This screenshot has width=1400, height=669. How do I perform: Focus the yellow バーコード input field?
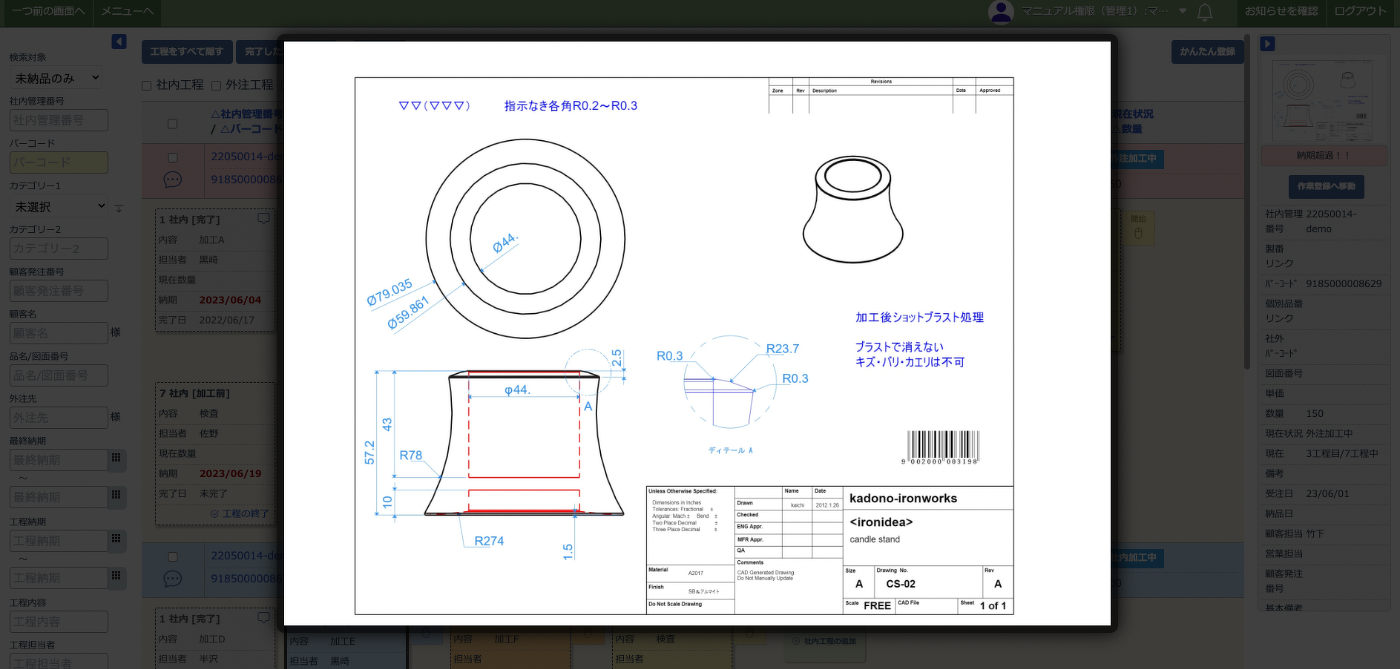tap(58, 162)
